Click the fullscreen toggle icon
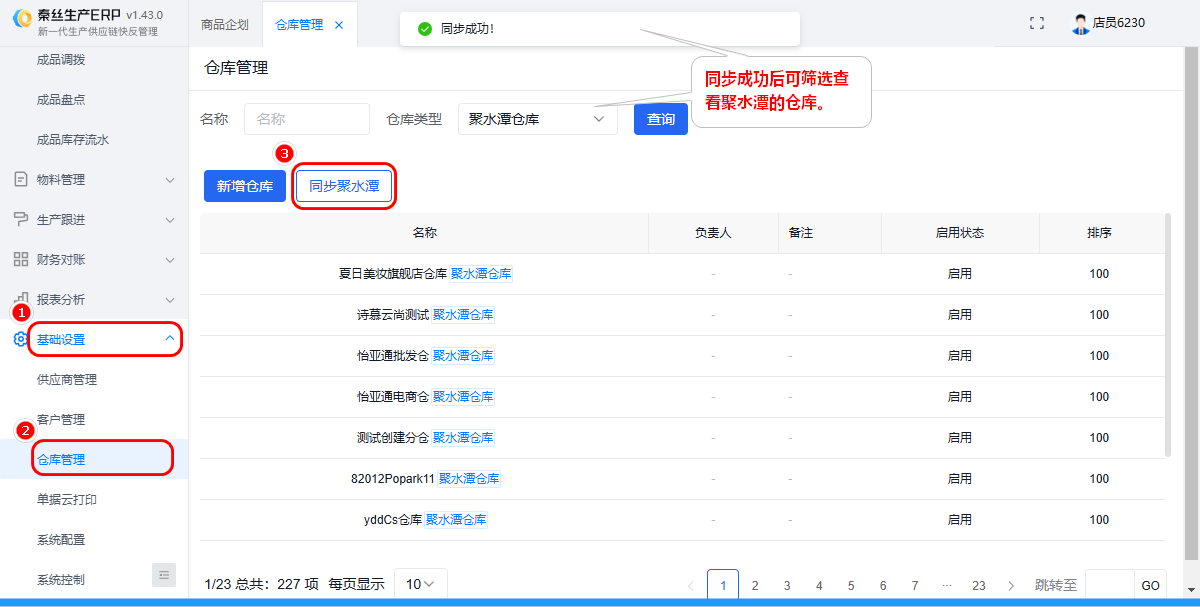Image resolution: width=1200 pixels, height=607 pixels. [x=1037, y=23]
